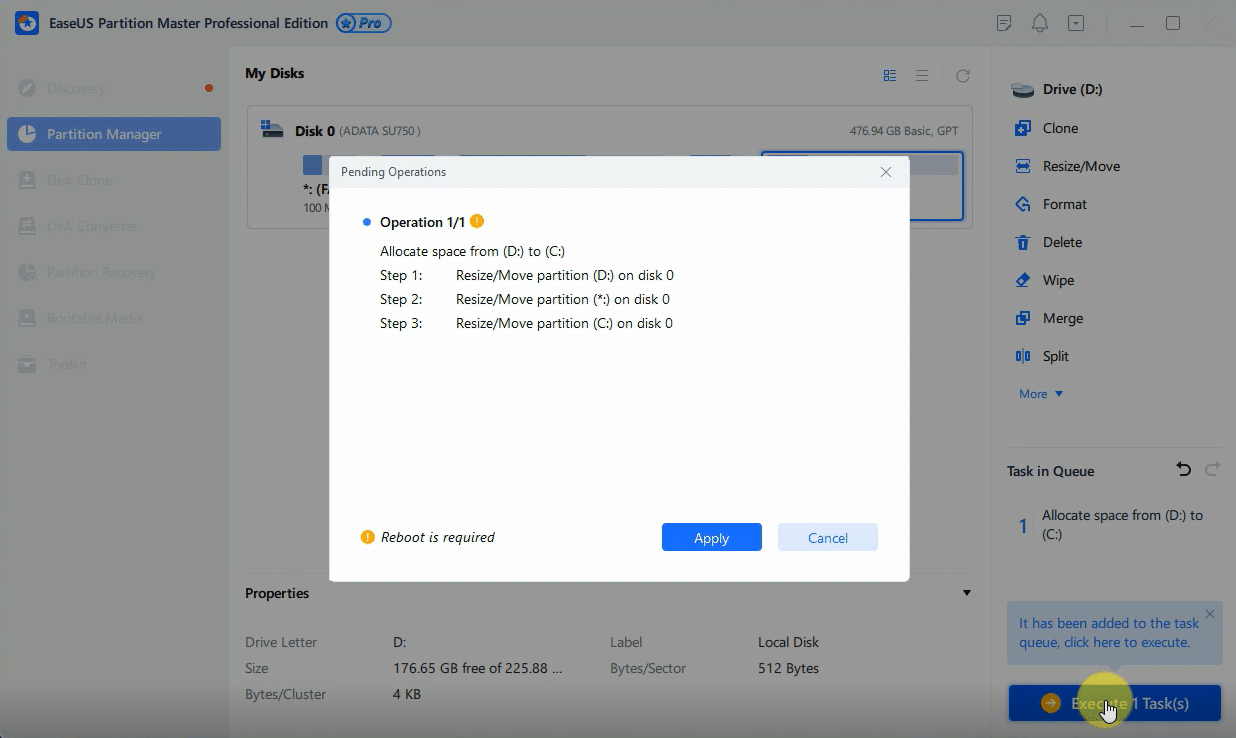Viewport: 1236px width, 738px height.
Task: Click the 176.65 GB free size value
Action: (x=477, y=668)
